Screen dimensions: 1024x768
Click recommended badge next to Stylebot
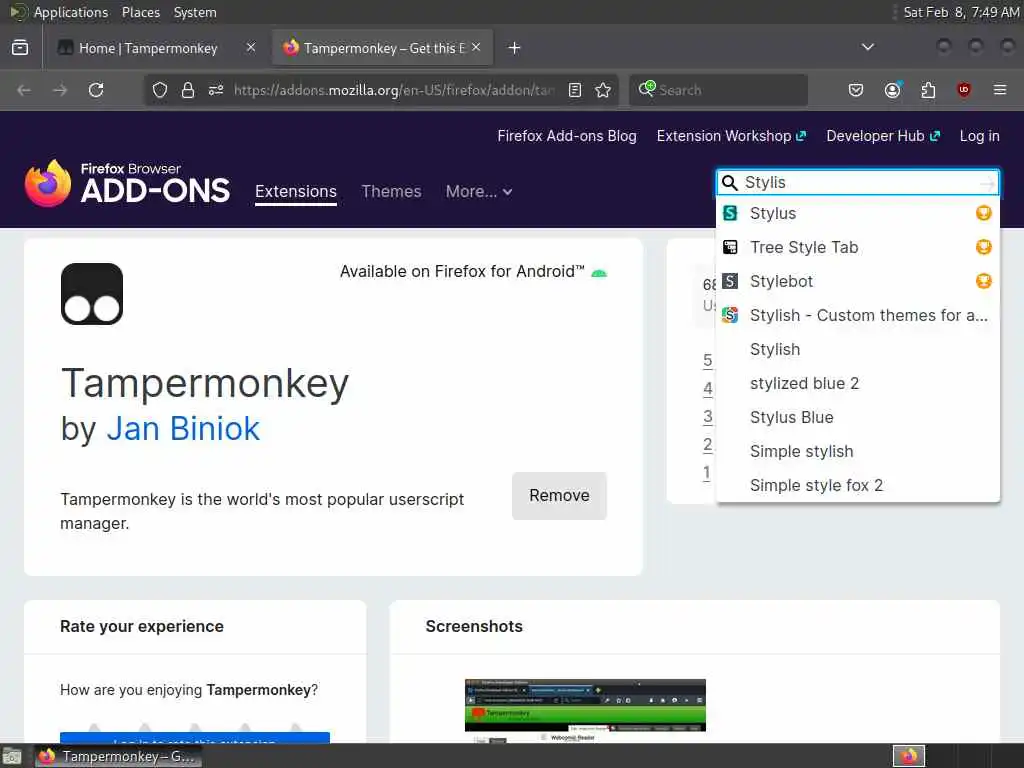[x=984, y=281]
